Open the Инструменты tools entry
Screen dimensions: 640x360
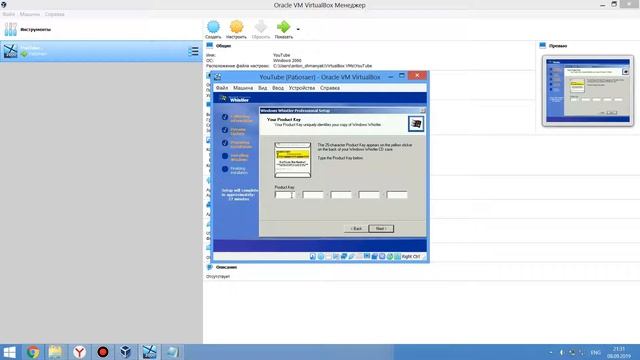101,29
